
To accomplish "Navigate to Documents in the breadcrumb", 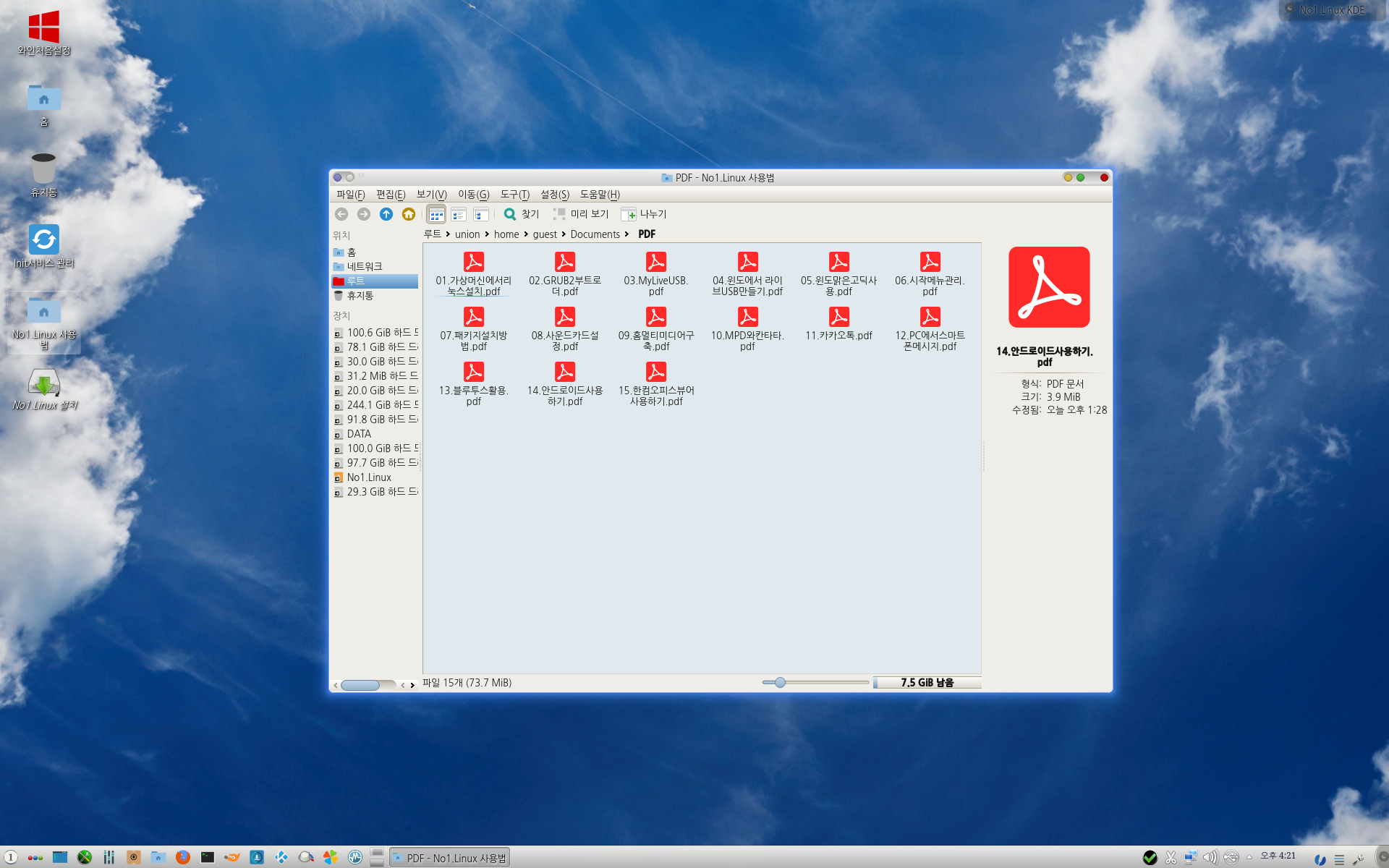I will click(595, 234).
